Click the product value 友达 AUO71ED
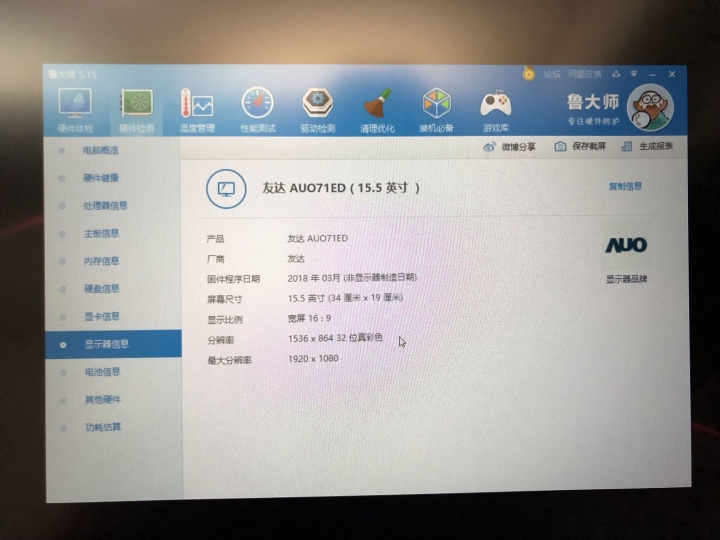Image resolution: width=720 pixels, height=540 pixels. (317, 238)
